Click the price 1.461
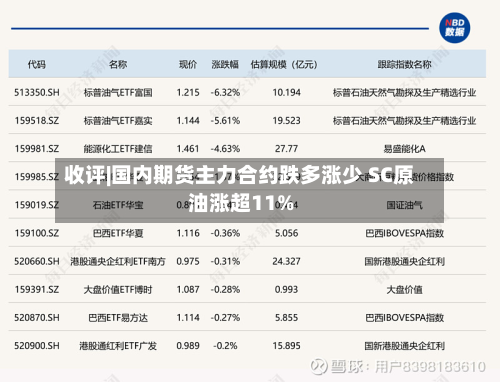Image resolution: width=500 pixels, height=382 pixels. point(188,149)
